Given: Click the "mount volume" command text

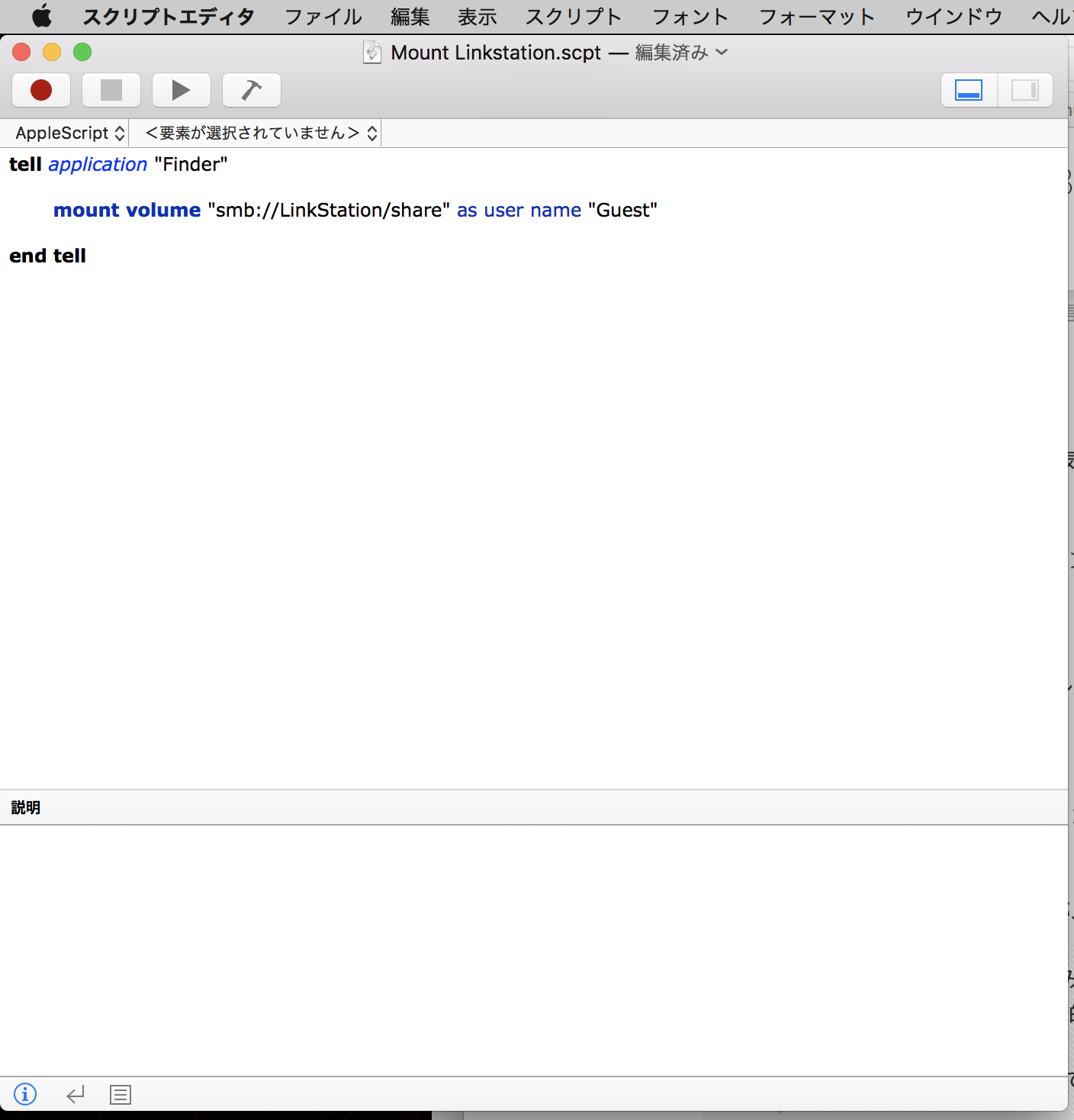Looking at the screenshot, I should 127,210.
